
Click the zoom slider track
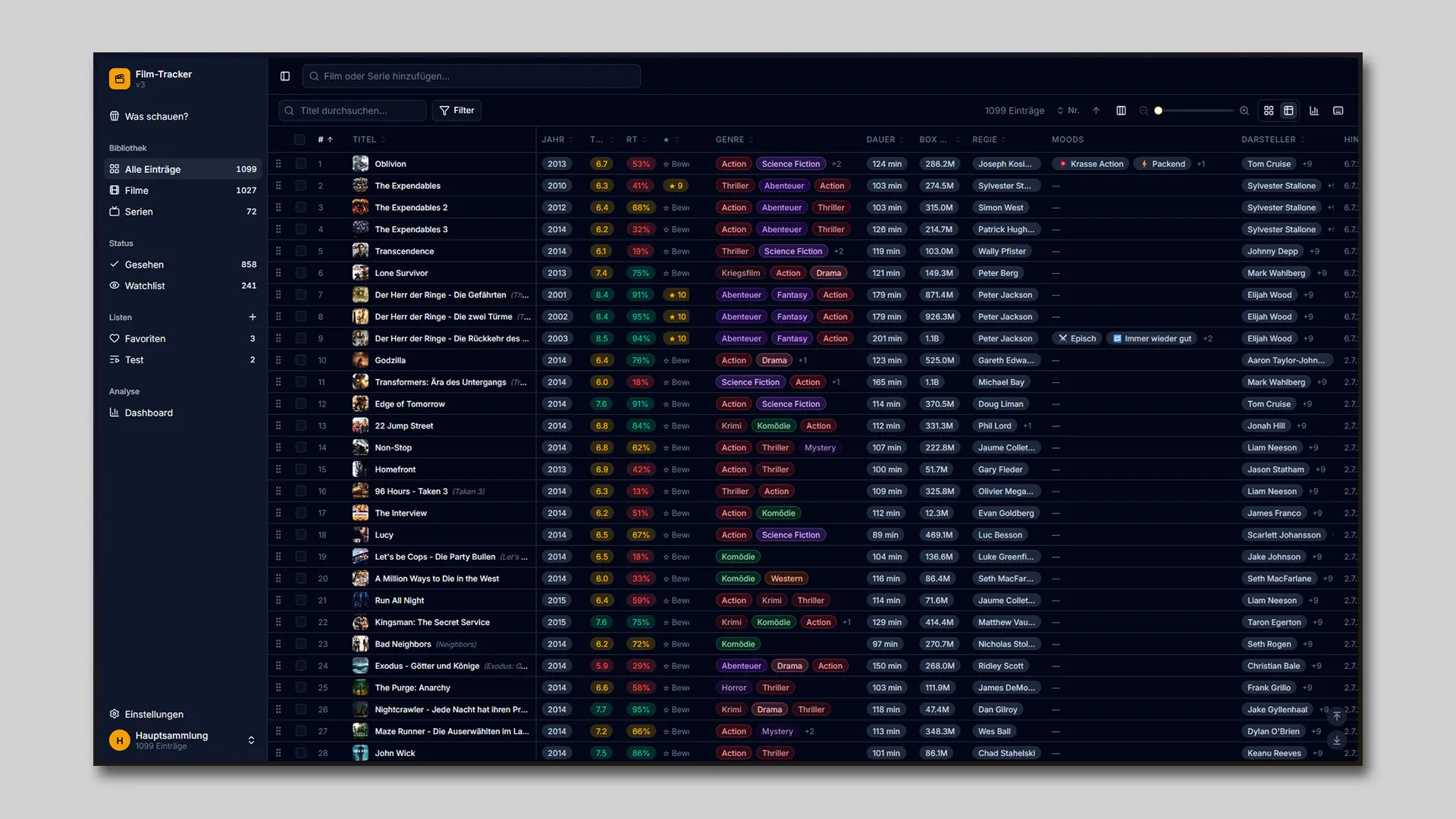[x=1194, y=111]
